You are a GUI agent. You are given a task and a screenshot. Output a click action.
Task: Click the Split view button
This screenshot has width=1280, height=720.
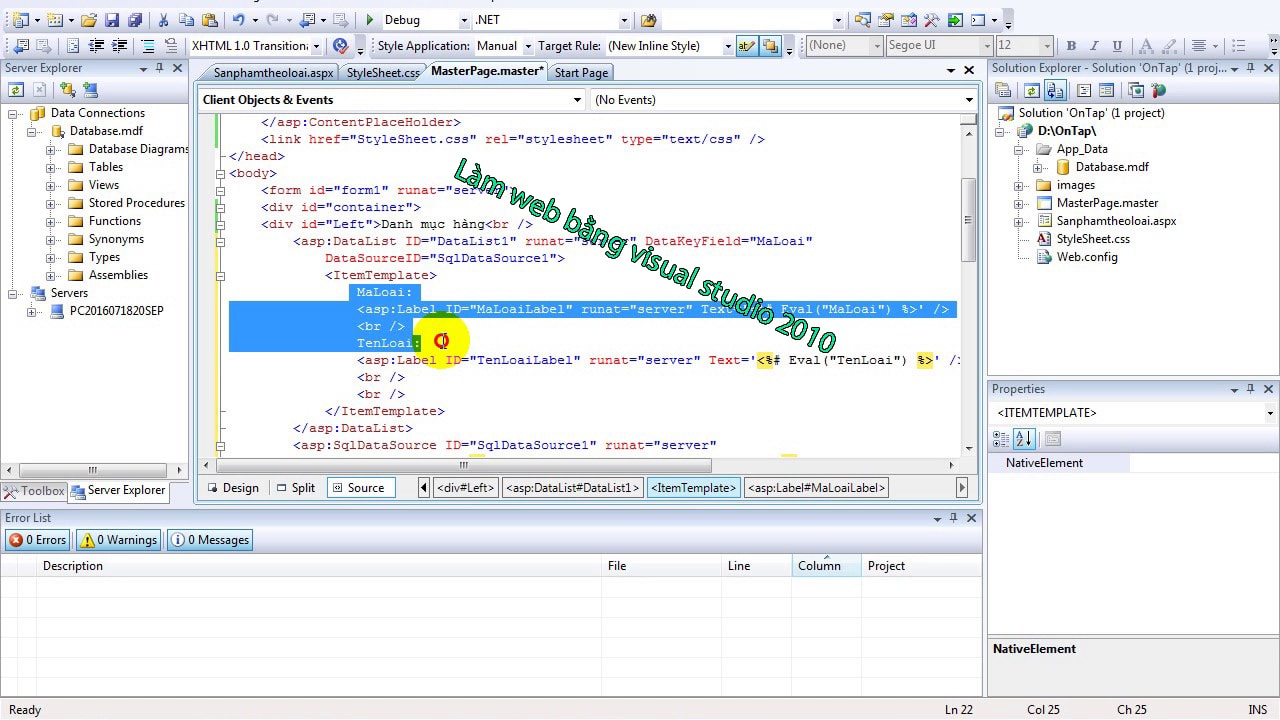(297, 488)
